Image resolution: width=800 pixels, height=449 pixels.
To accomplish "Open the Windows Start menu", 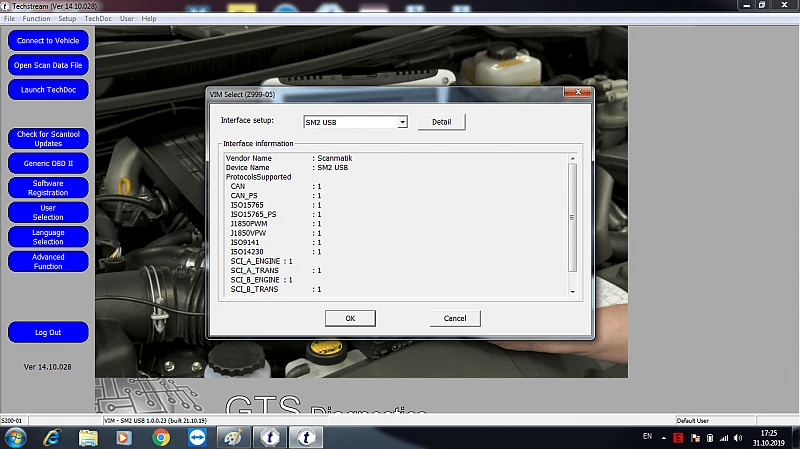I will [x=15, y=438].
